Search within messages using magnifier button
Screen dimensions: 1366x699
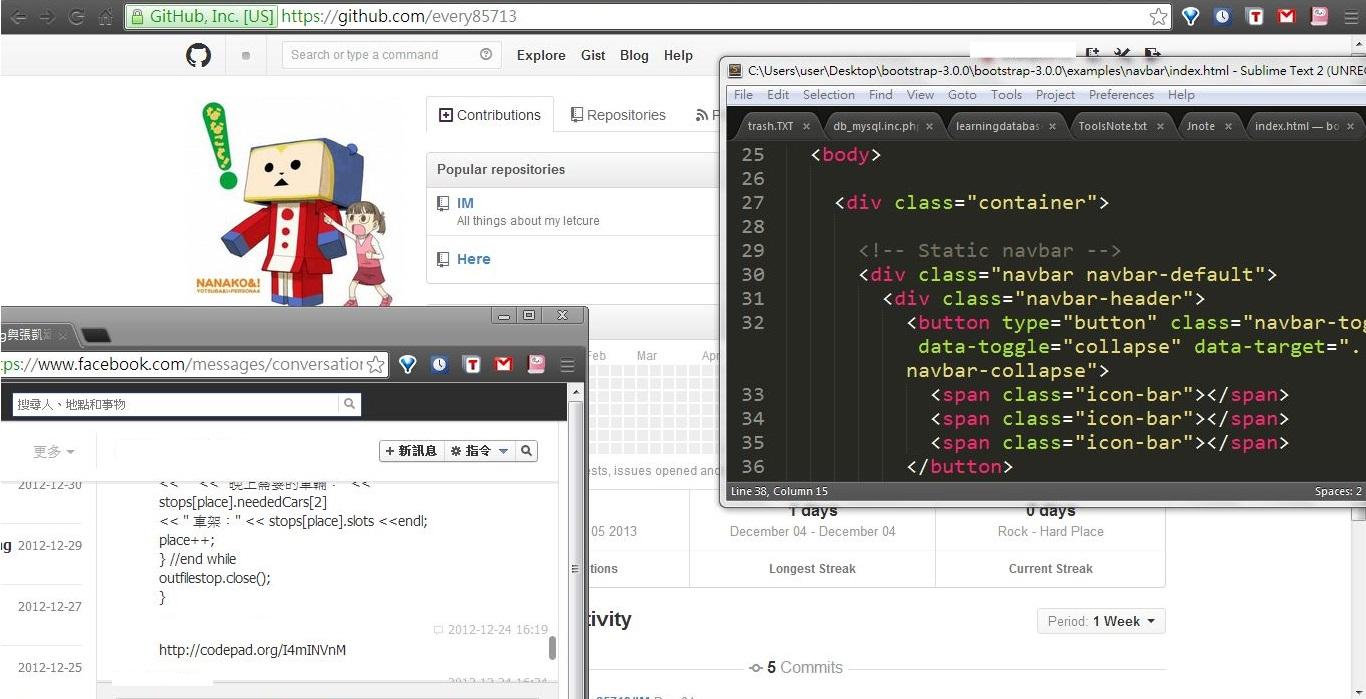click(x=527, y=451)
